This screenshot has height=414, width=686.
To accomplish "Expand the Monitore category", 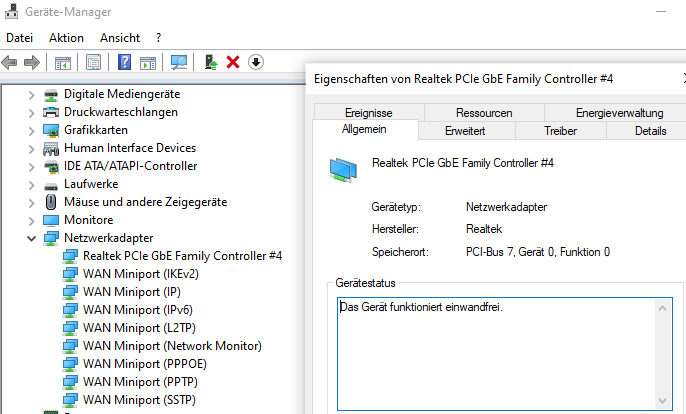I will coord(32,220).
